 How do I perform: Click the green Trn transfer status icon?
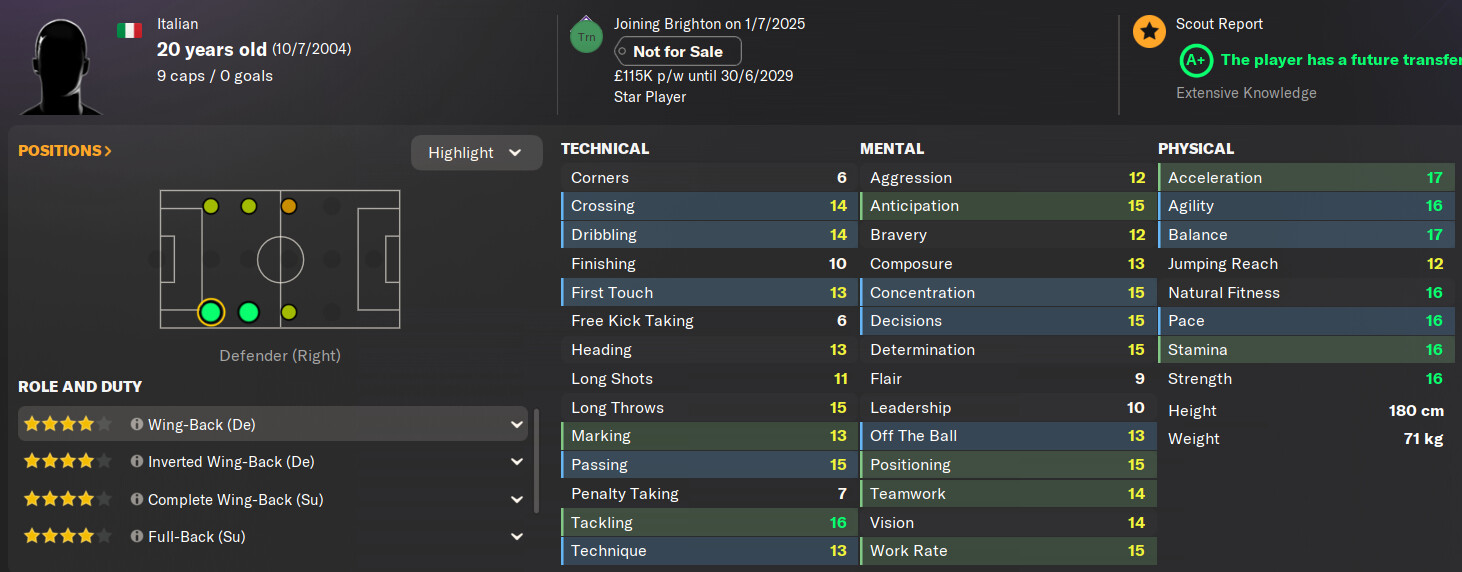point(586,36)
